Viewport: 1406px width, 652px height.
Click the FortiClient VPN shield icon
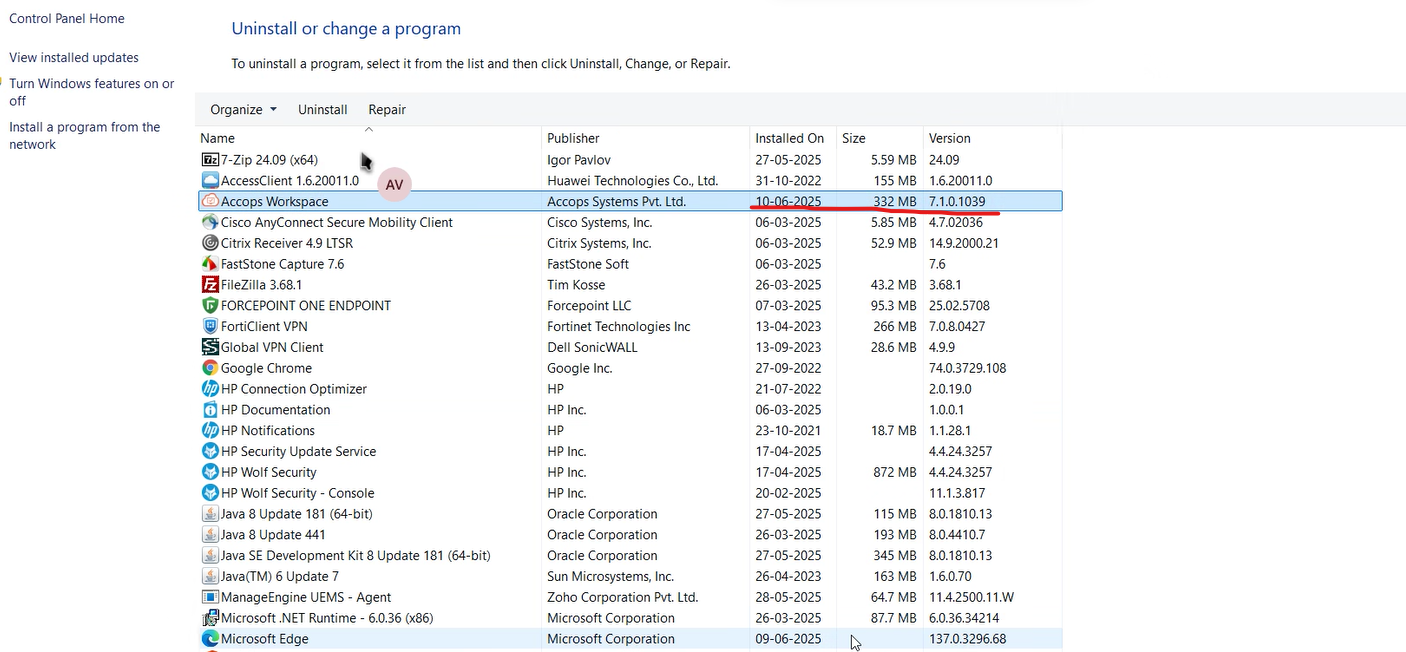click(x=210, y=327)
